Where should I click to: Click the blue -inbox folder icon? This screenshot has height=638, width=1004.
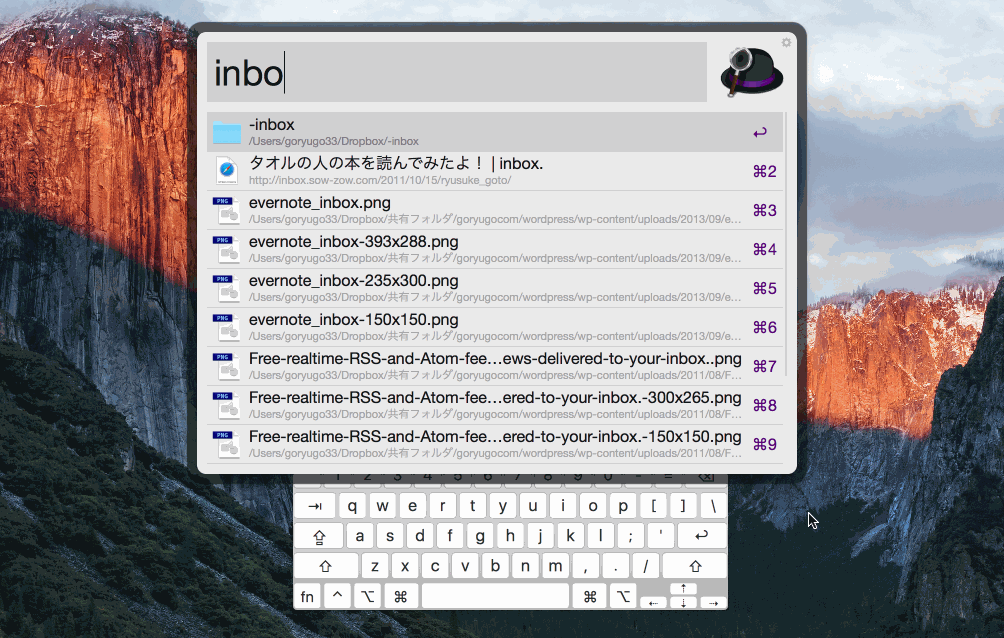(x=227, y=132)
